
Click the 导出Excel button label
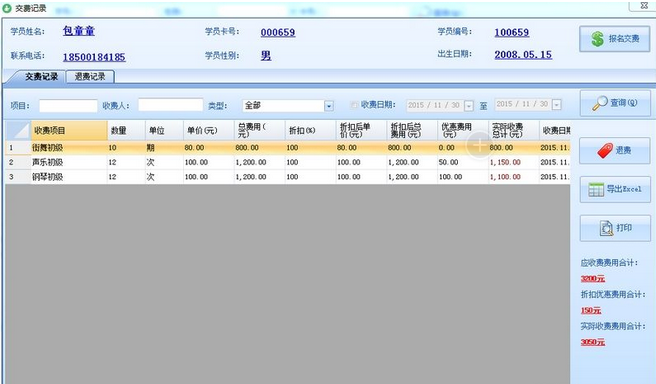(x=624, y=189)
